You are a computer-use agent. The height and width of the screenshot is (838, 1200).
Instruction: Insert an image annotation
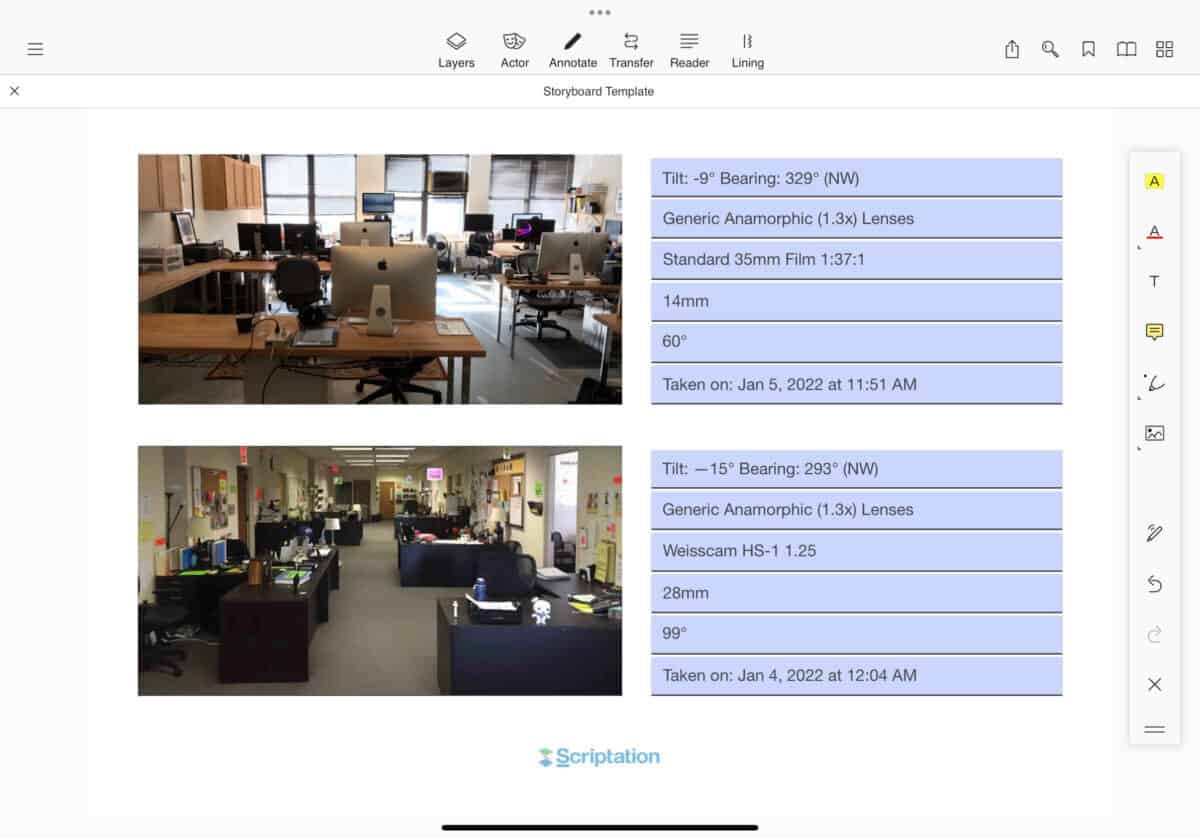tap(1154, 432)
